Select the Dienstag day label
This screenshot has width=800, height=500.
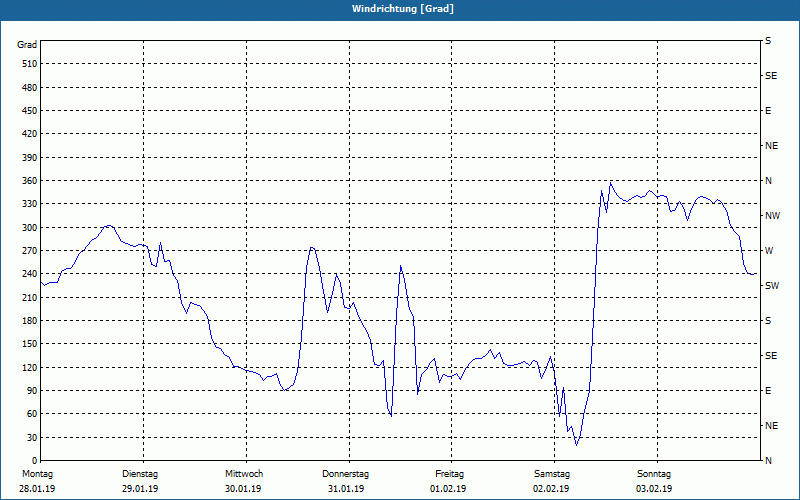point(140,474)
